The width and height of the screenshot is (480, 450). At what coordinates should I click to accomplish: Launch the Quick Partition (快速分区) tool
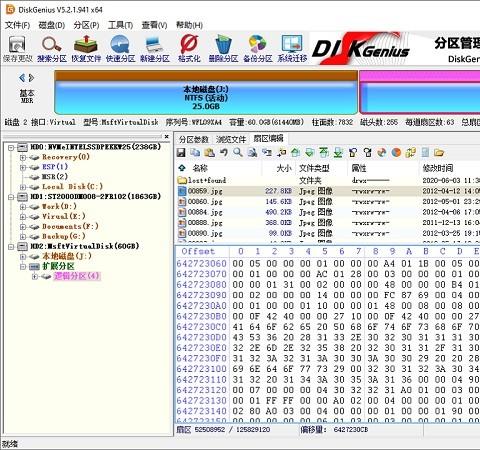[120, 49]
